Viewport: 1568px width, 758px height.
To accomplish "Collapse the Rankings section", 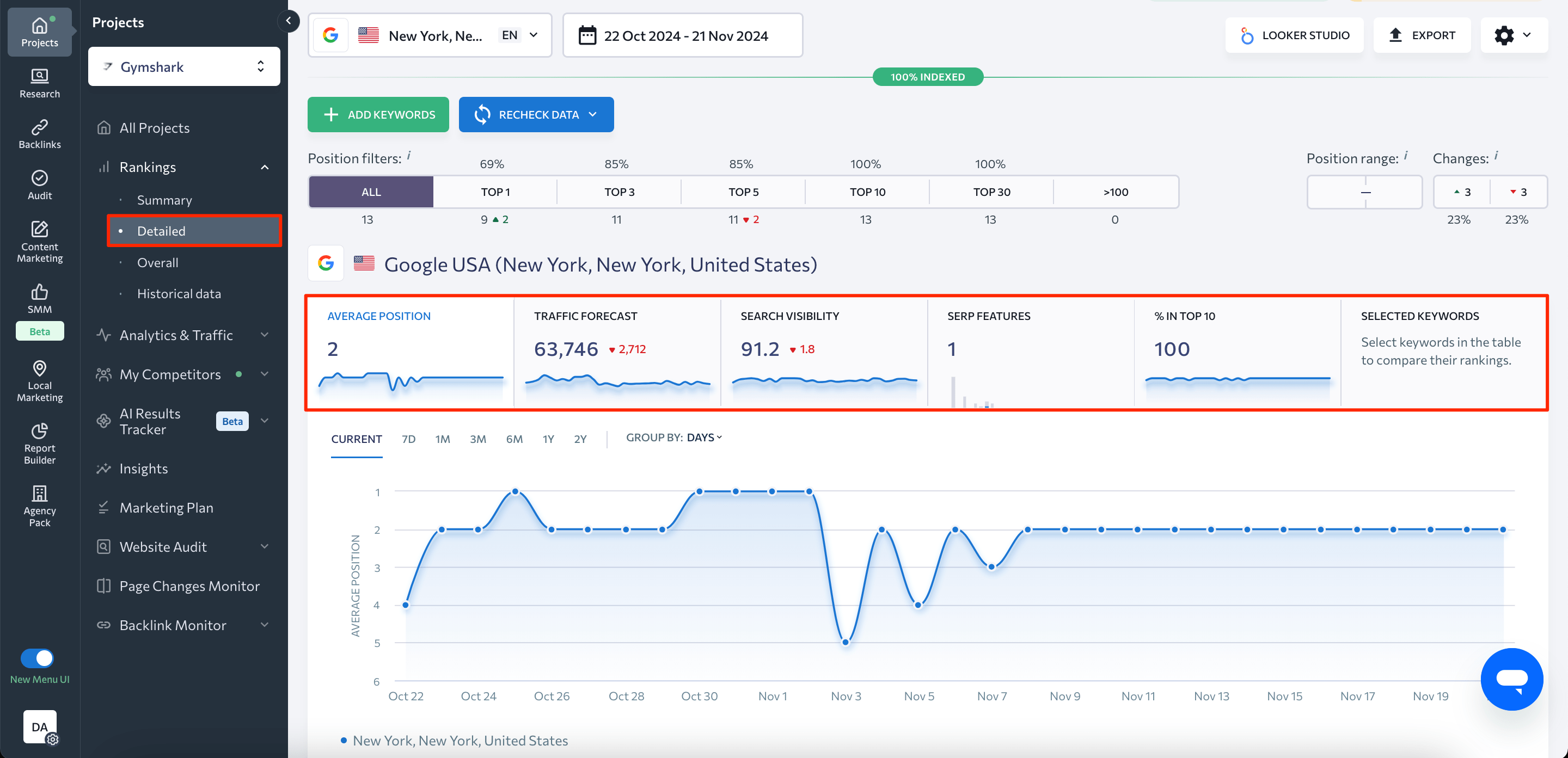I will [x=264, y=167].
